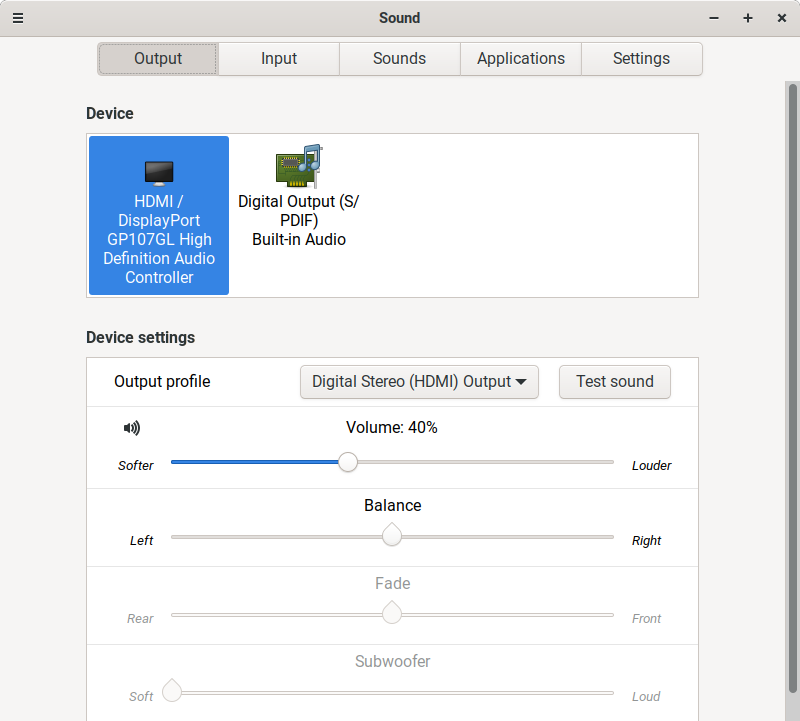Click the Test sound button
The width and height of the screenshot is (800, 721).
click(x=615, y=382)
